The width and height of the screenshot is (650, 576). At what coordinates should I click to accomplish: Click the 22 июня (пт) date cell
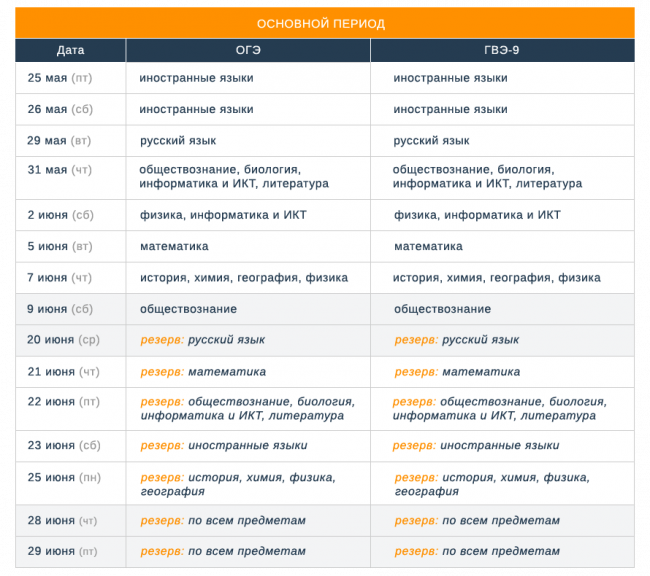pyautogui.click(x=64, y=402)
